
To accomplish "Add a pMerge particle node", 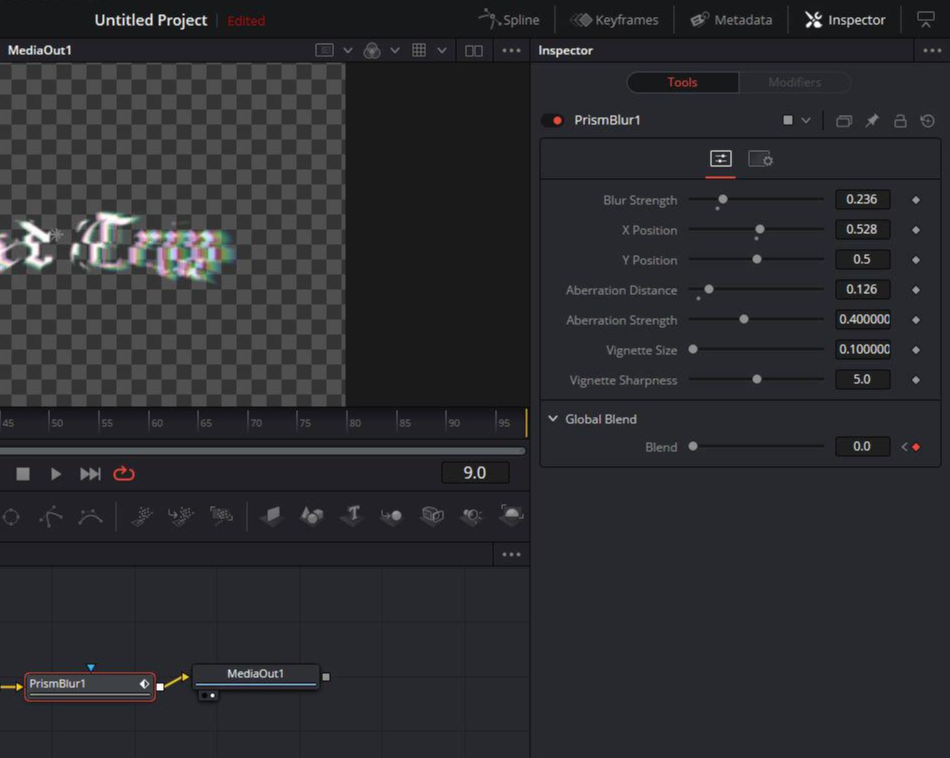I will [181, 516].
